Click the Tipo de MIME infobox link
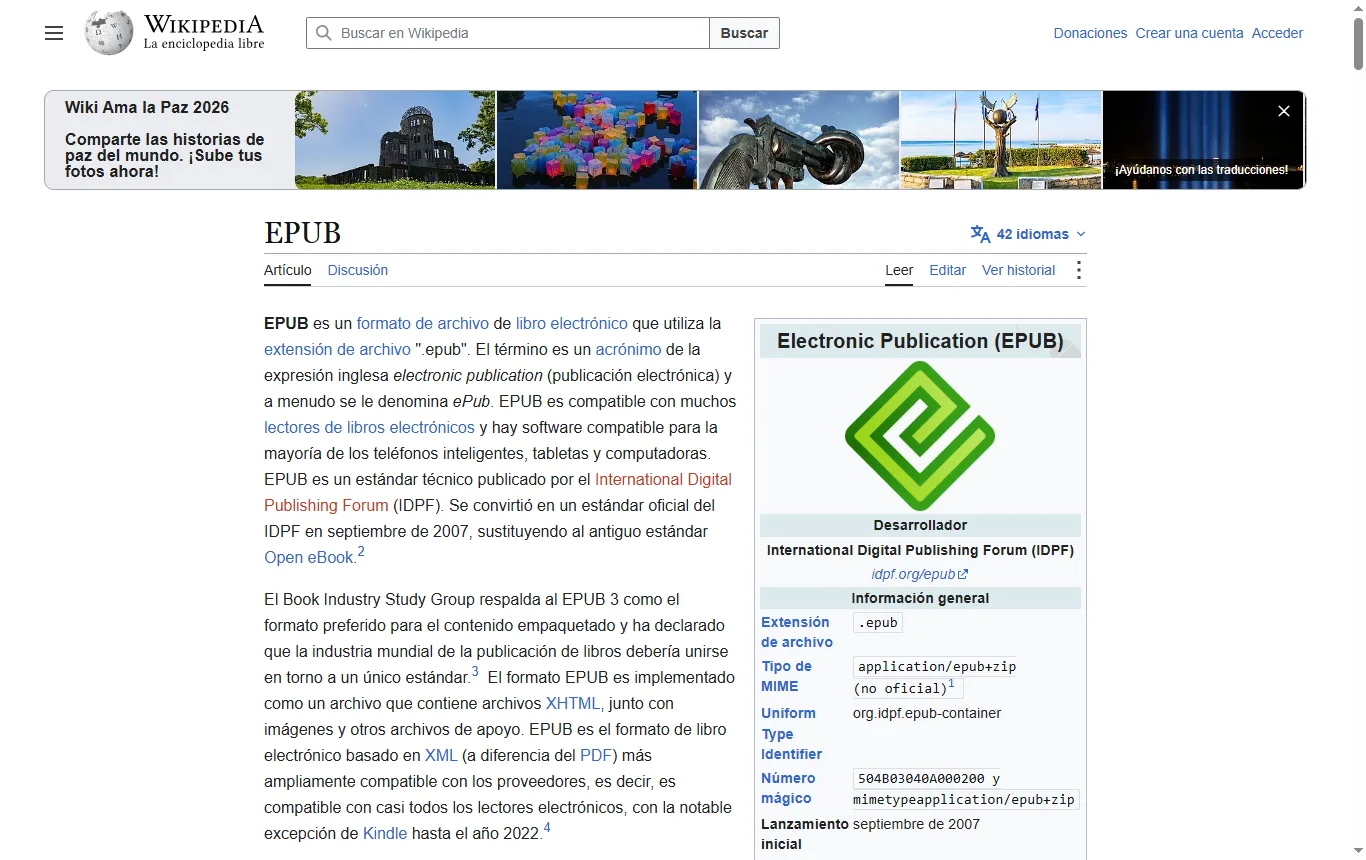Screen dimensions: 1366x860 [x=786, y=676]
